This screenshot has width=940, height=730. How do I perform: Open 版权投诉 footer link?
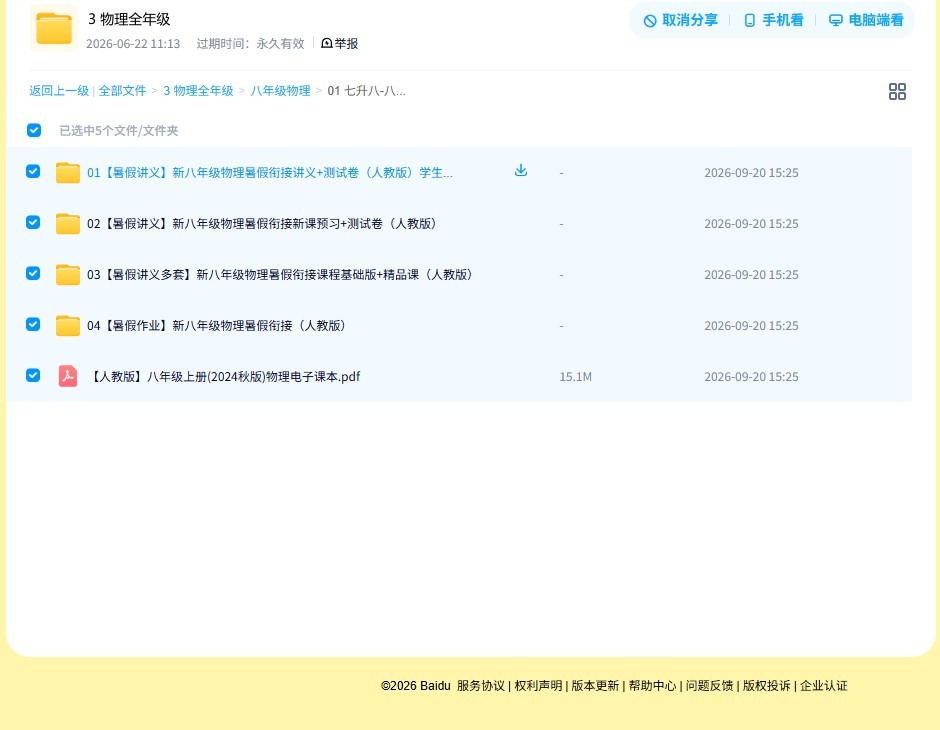pyautogui.click(x=766, y=686)
